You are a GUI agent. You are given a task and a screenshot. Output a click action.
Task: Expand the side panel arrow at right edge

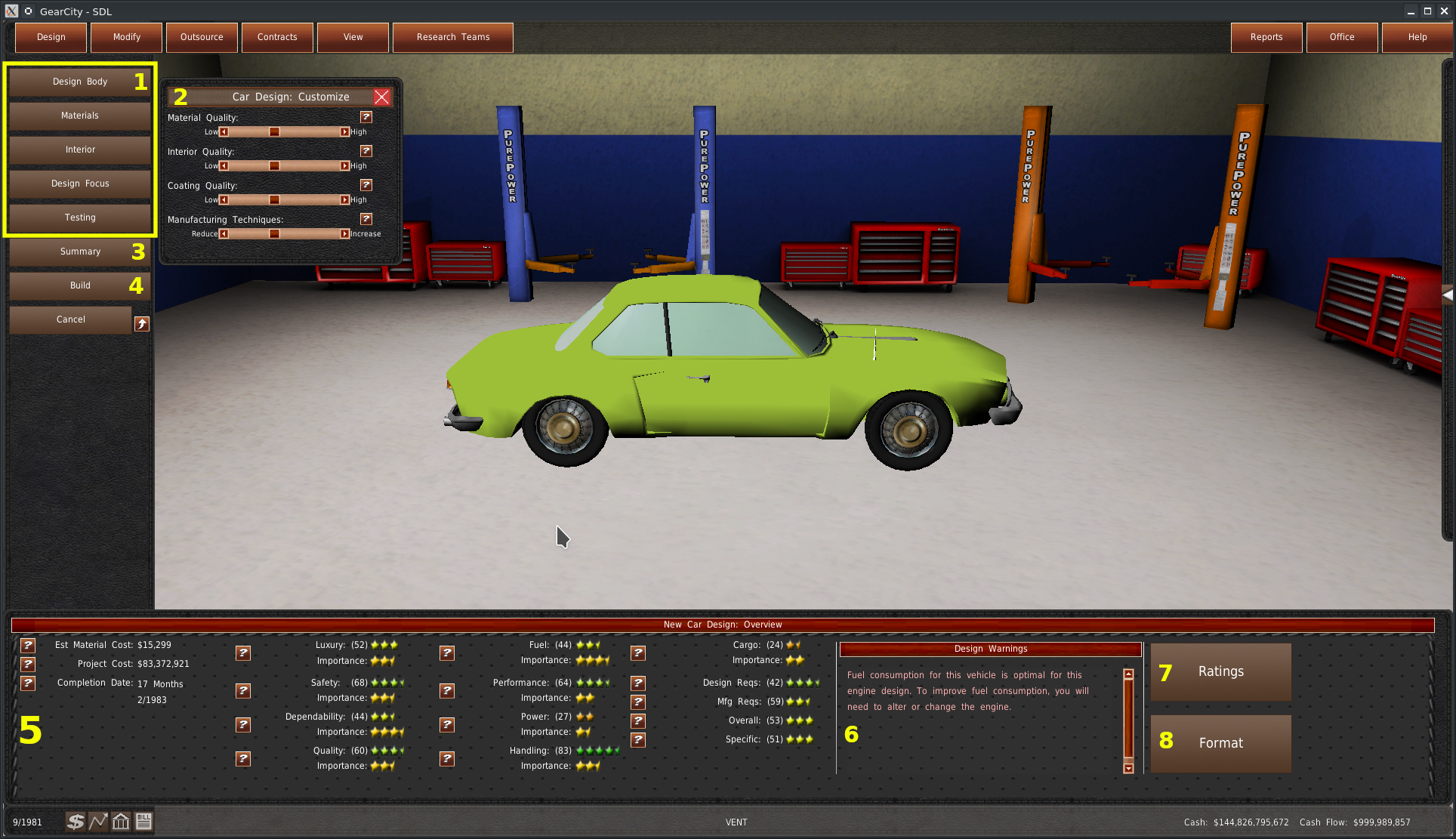1447,295
